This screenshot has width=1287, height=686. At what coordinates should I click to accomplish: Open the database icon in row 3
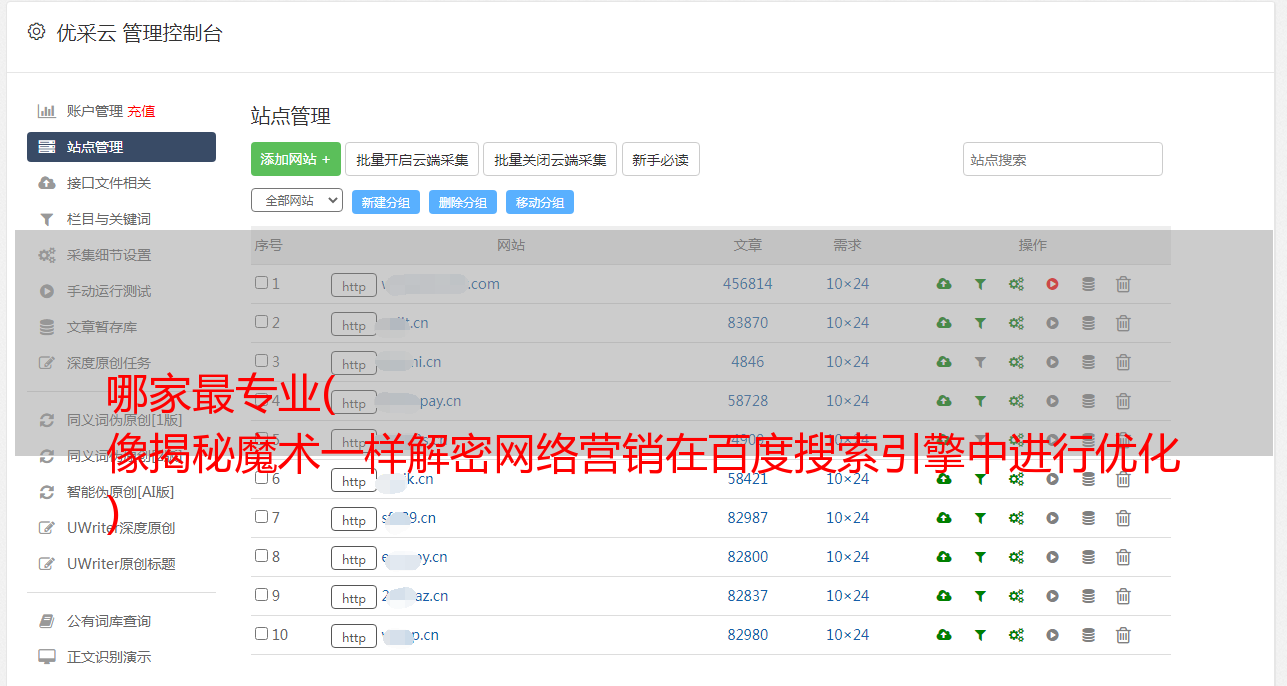pos(1088,362)
